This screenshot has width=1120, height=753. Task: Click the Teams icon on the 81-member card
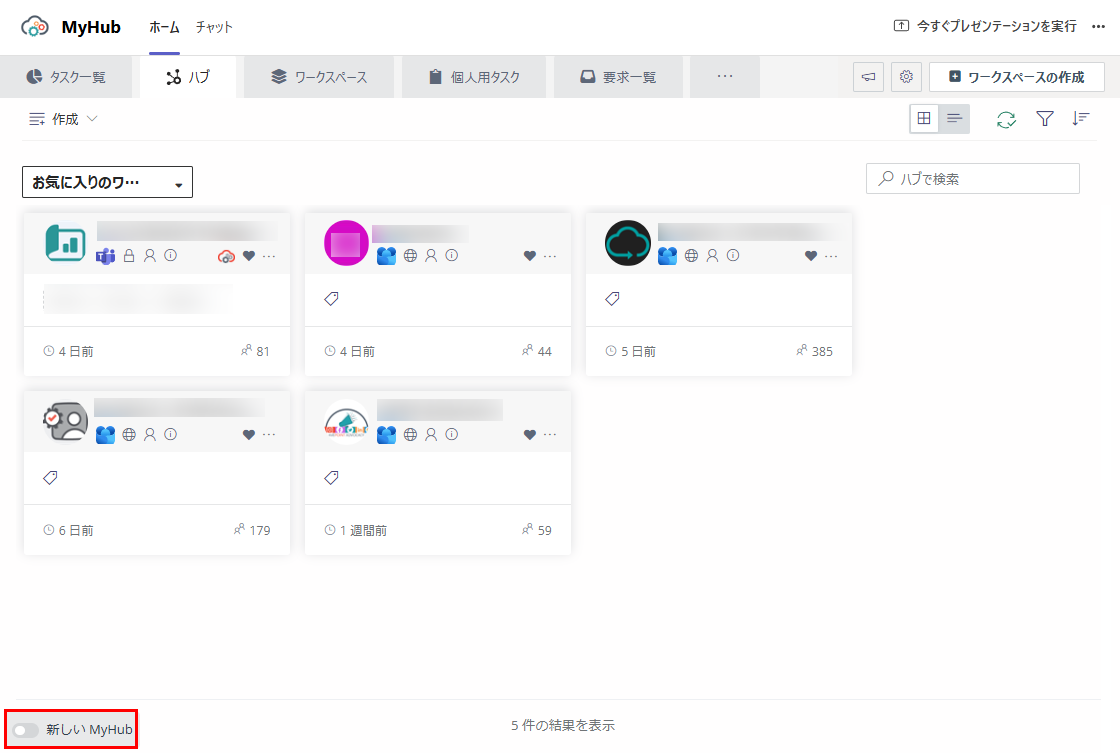[106, 256]
